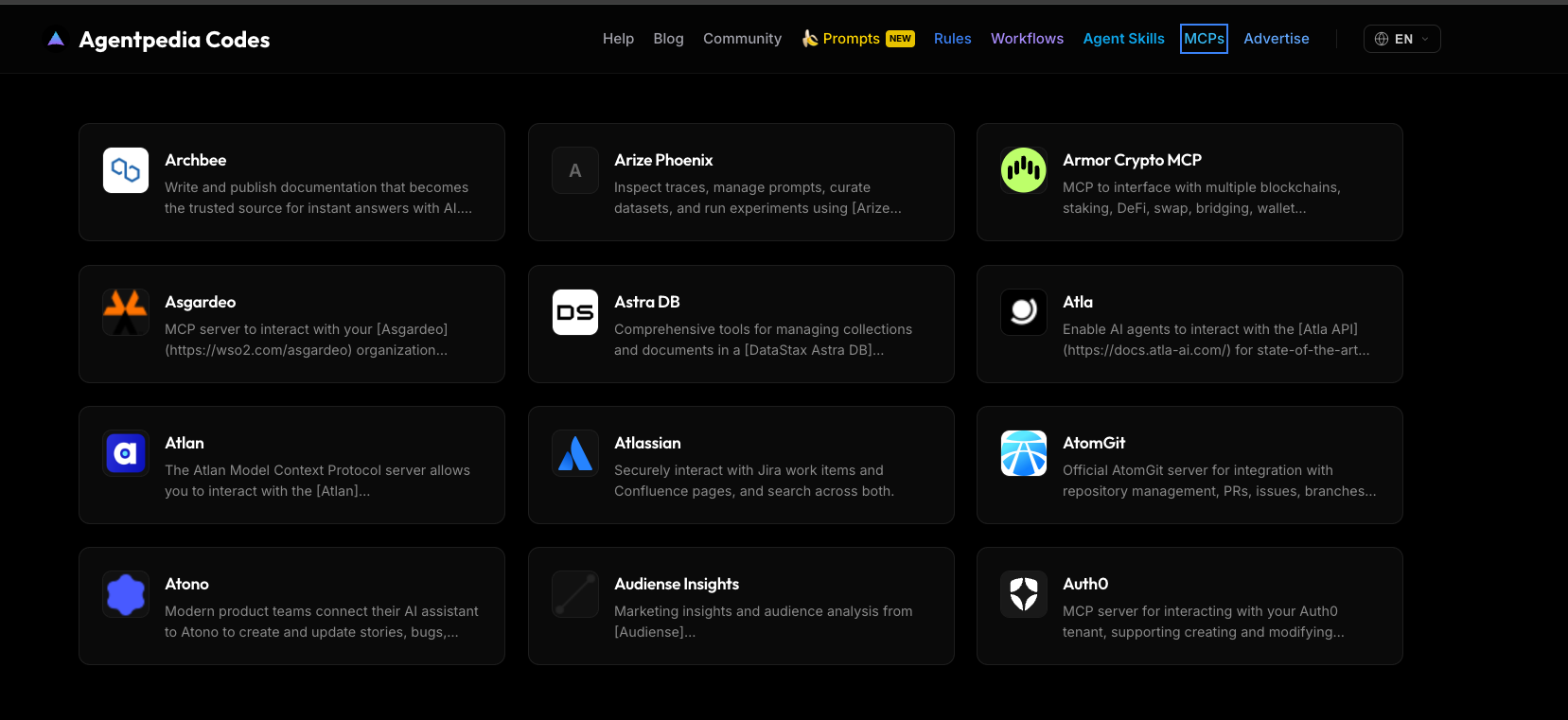Open the Auth0 card title

[1085, 584]
